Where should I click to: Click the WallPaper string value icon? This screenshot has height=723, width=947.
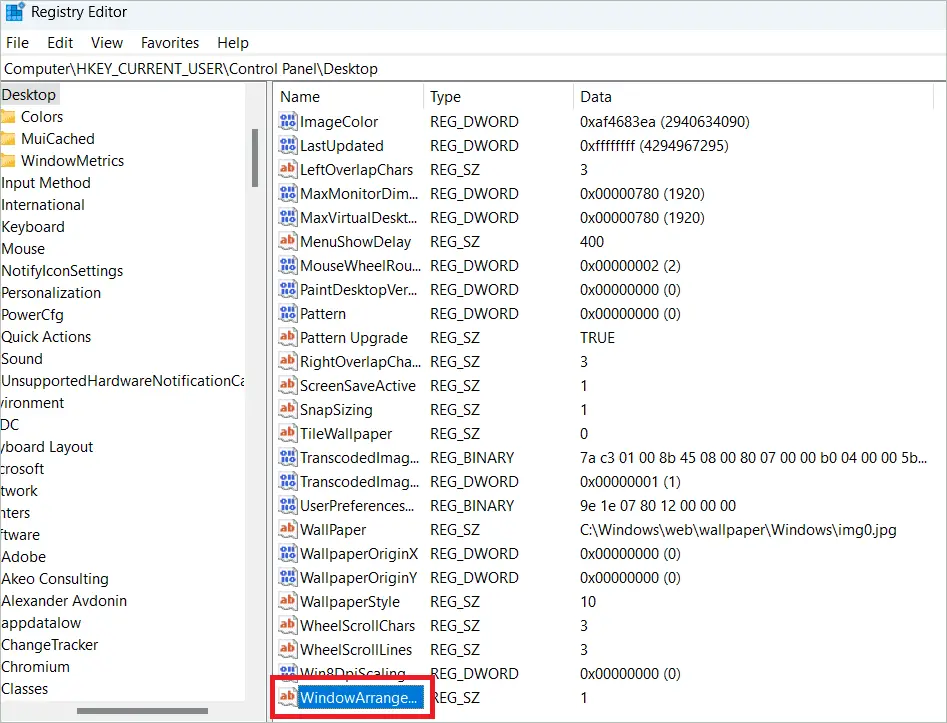288,530
